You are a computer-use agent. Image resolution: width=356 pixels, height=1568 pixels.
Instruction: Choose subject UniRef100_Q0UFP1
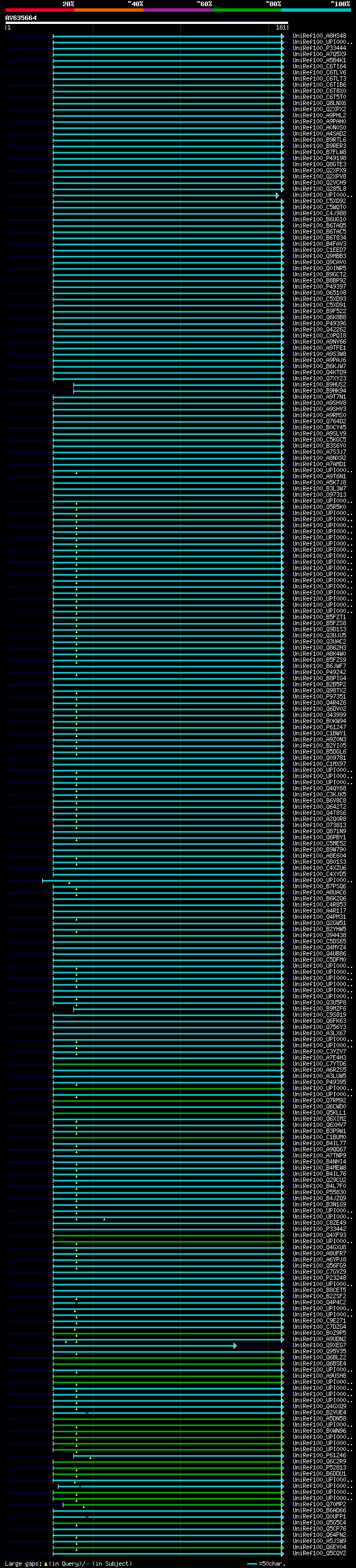pyautogui.click(x=319, y=1516)
